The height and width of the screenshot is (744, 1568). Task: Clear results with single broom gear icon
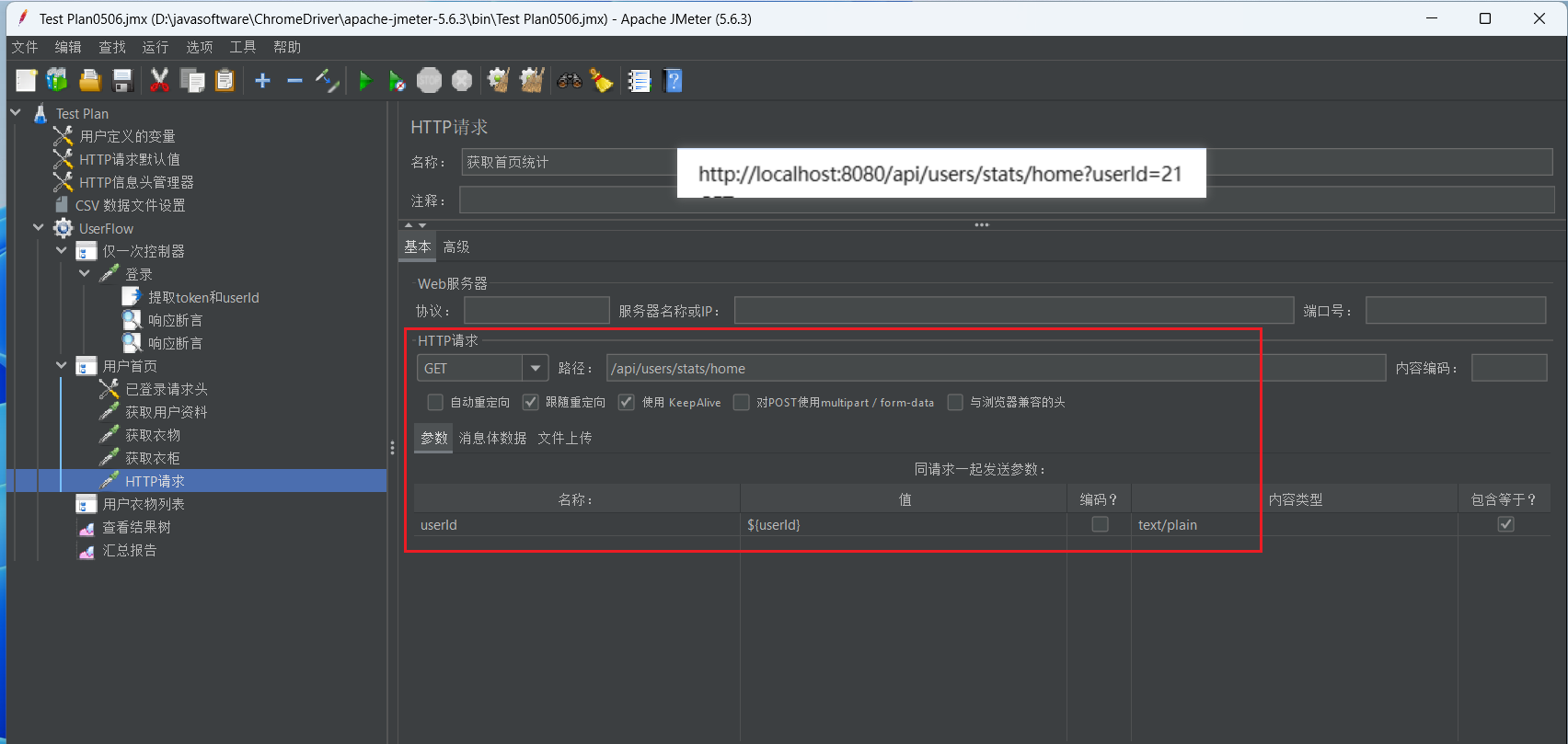pos(499,81)
